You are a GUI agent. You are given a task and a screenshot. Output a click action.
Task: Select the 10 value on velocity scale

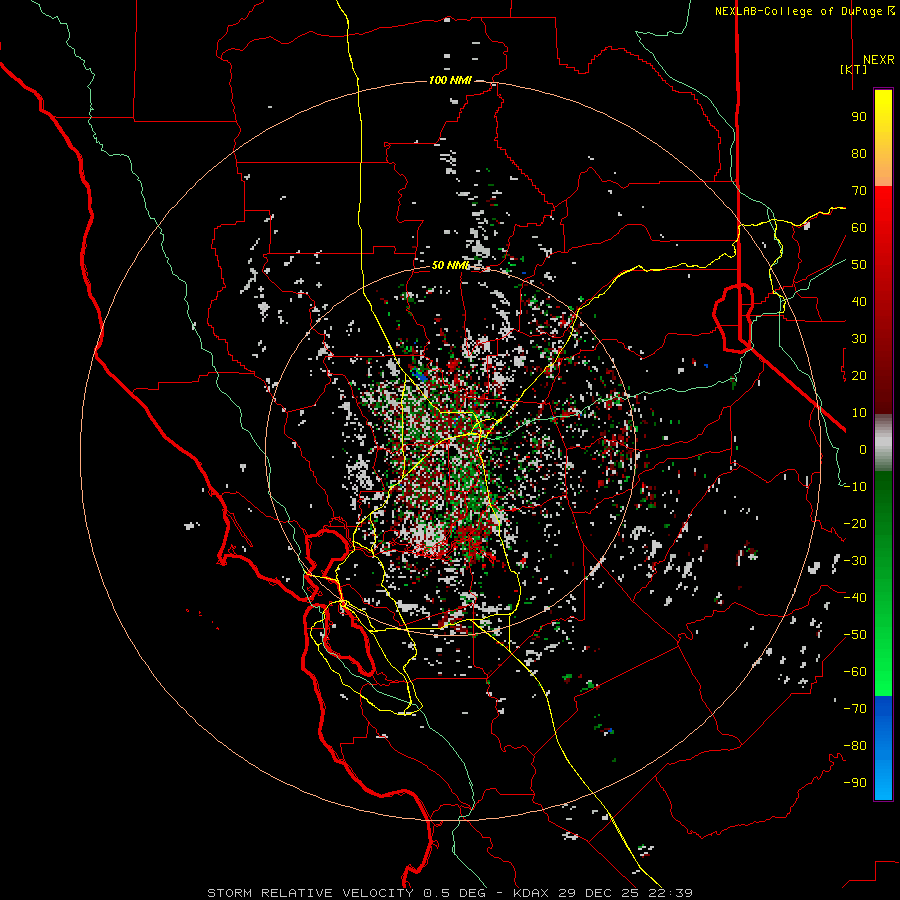pyautogui.click(x=859, y=413)
